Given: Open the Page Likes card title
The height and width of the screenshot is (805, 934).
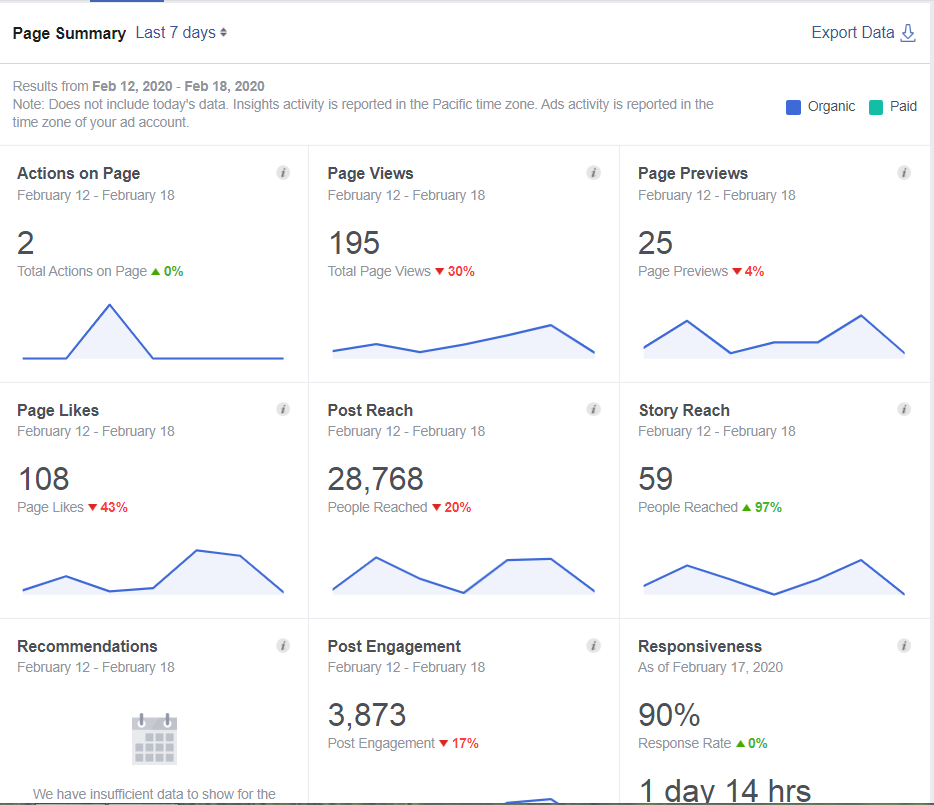Looking at the screenshot, I should tap(58, 411).
